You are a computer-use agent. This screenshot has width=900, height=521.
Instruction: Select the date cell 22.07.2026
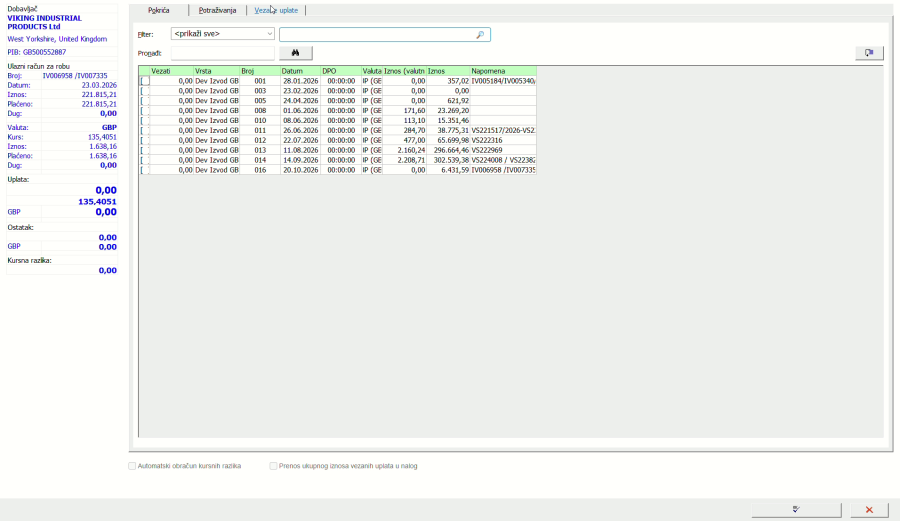pos(300,140)
